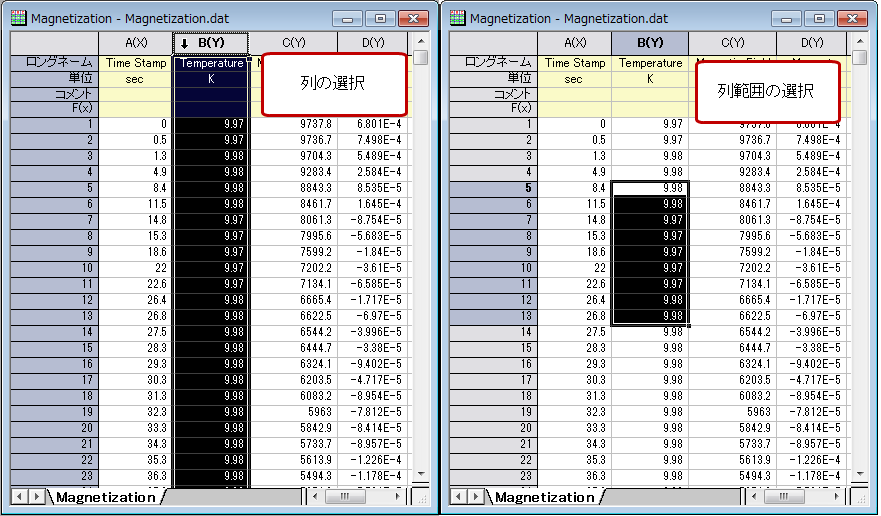Click cell 5963 in left window
This screenshot has height=516, width=881.
click(x=293, y=412)
